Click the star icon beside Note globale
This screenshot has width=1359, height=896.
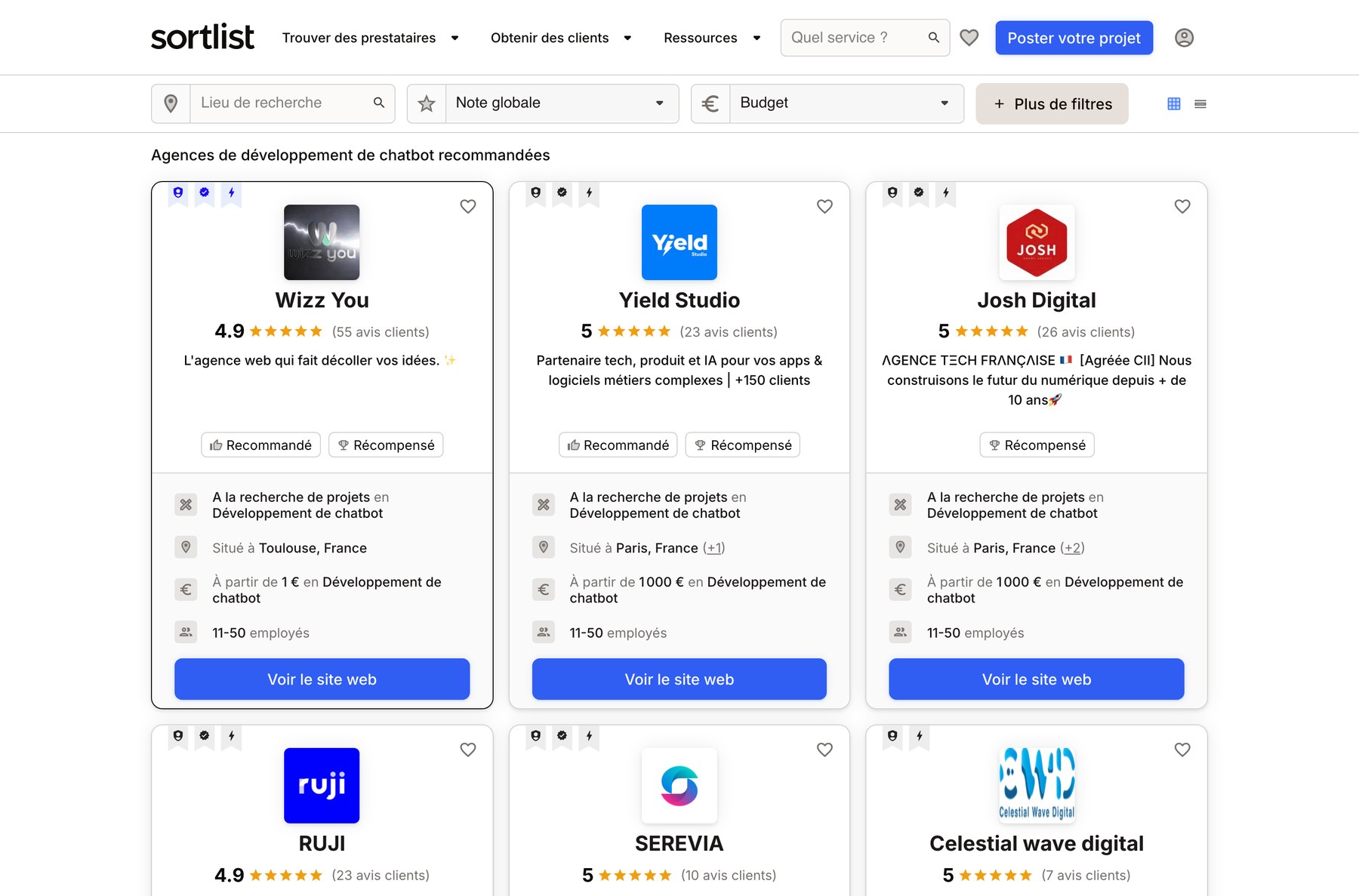[427, 103]
